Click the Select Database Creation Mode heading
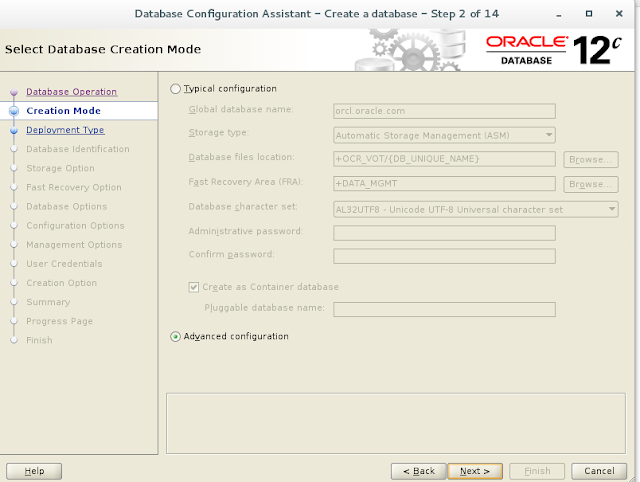The image size is (640, 482). point(103,49)
